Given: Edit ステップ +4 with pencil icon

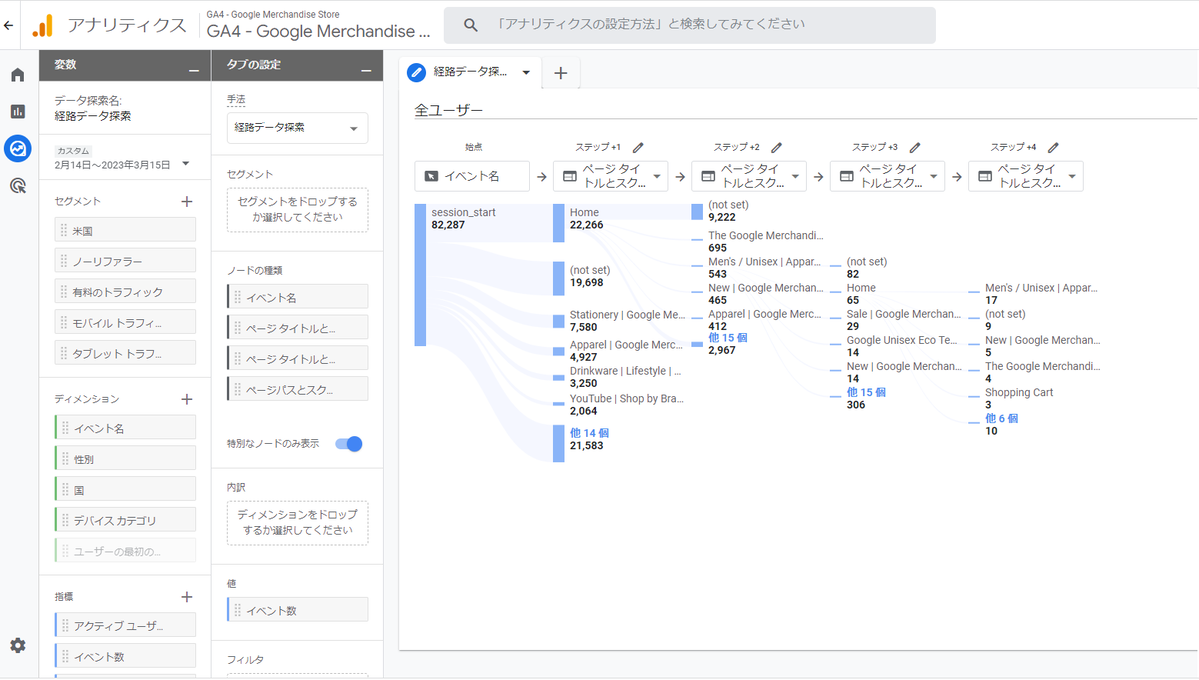Looking at the screenshot, I should pyautogui.click(x=1053, y=147).
